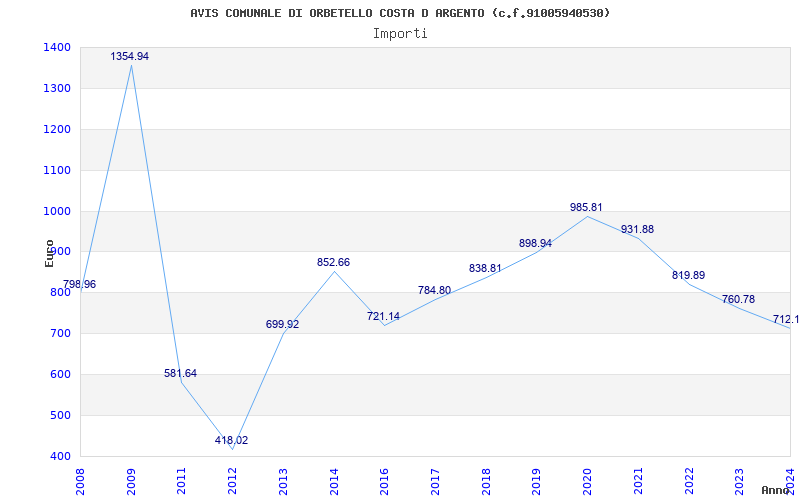Select the 985.81 data label
Viewport: 800px width, 500px height.
(586, 208)
